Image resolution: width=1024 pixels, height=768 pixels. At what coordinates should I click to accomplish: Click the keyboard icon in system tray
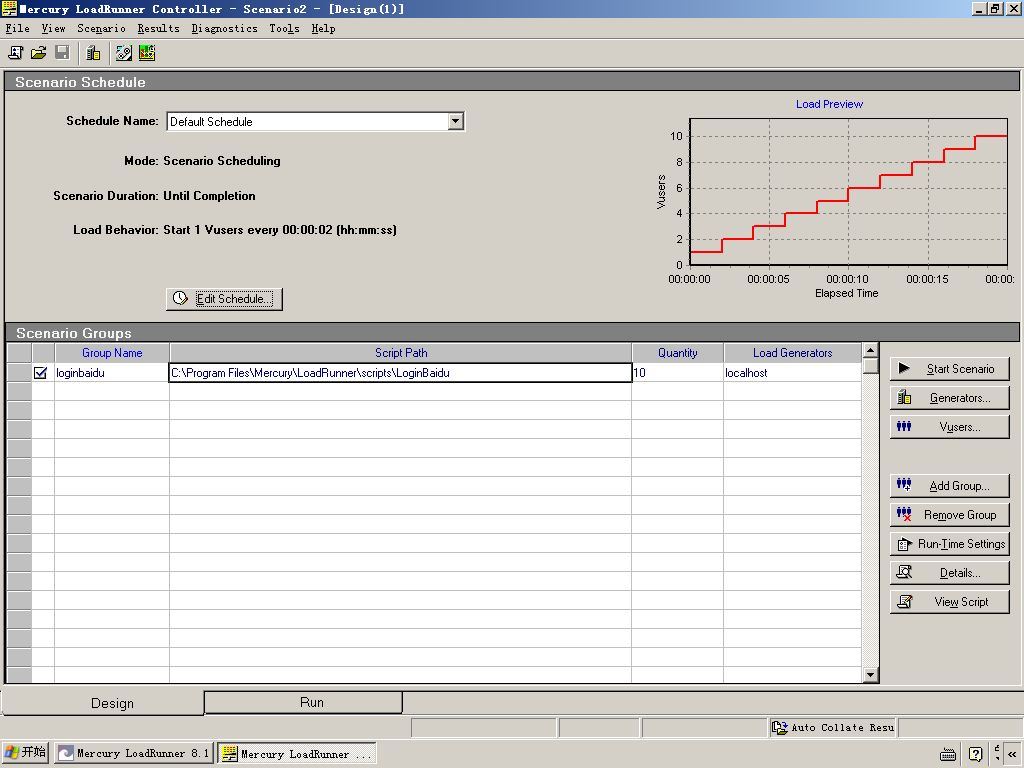pyautogui.click(x=948, y=754)
